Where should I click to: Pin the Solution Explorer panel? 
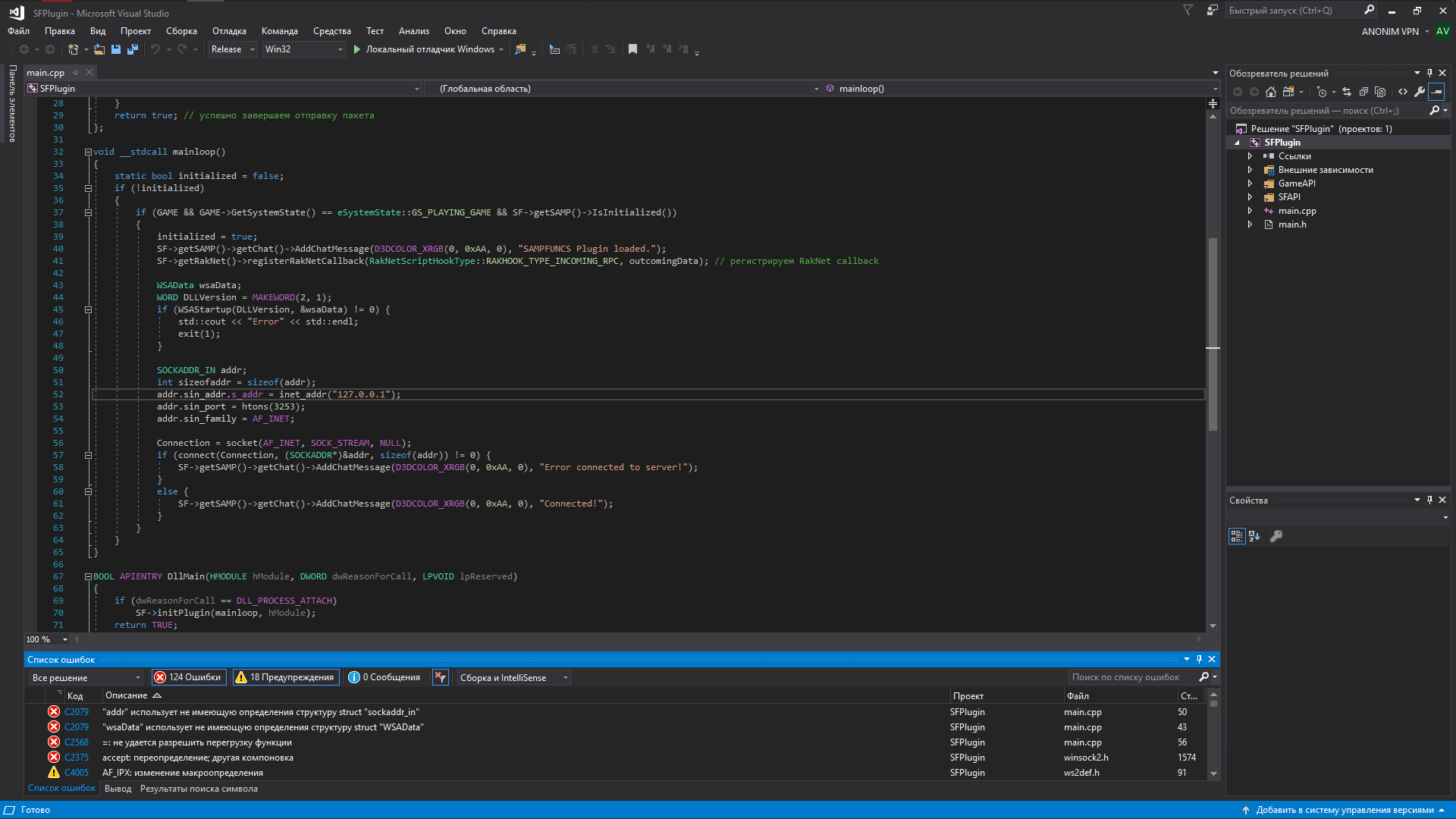coord(1429,73)
